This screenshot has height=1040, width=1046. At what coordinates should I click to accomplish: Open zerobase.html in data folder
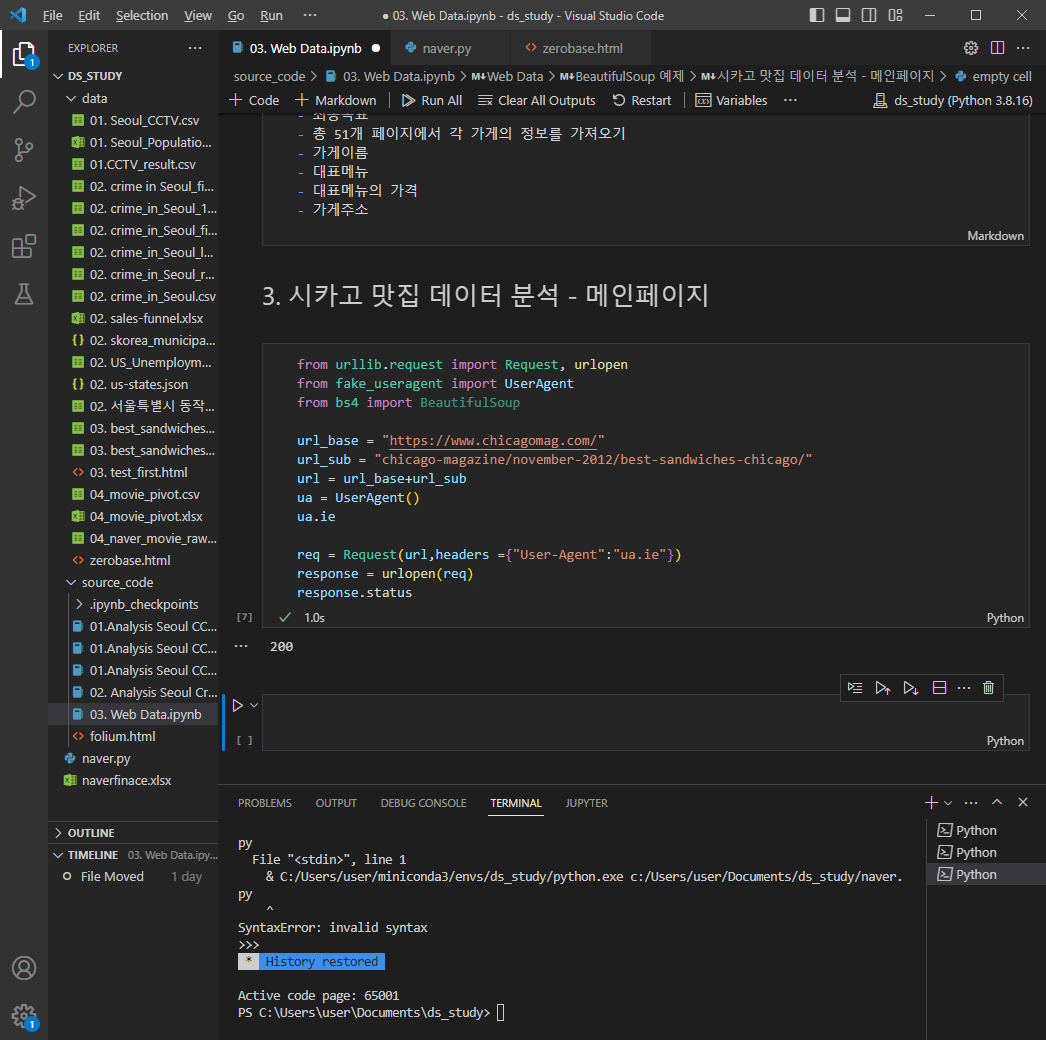[133, 560]
